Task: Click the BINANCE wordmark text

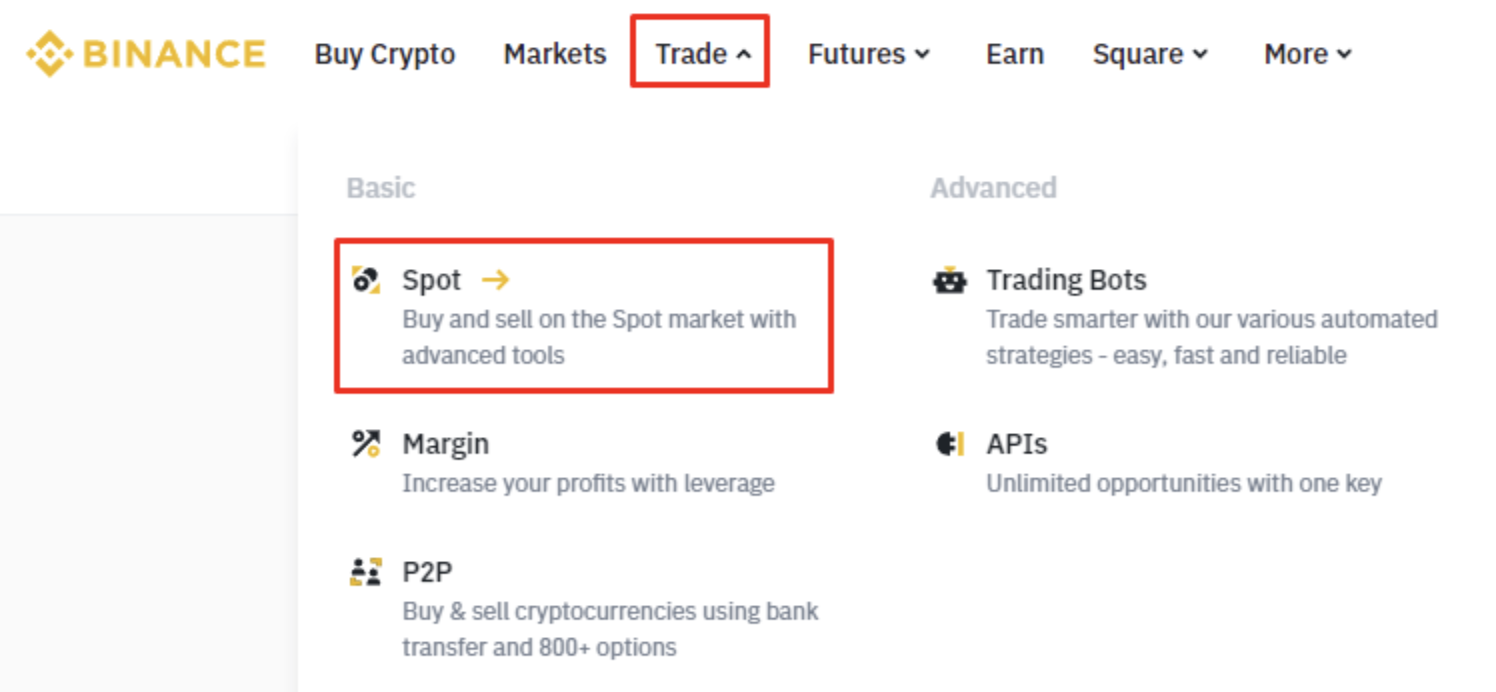Action: [174, 54]
